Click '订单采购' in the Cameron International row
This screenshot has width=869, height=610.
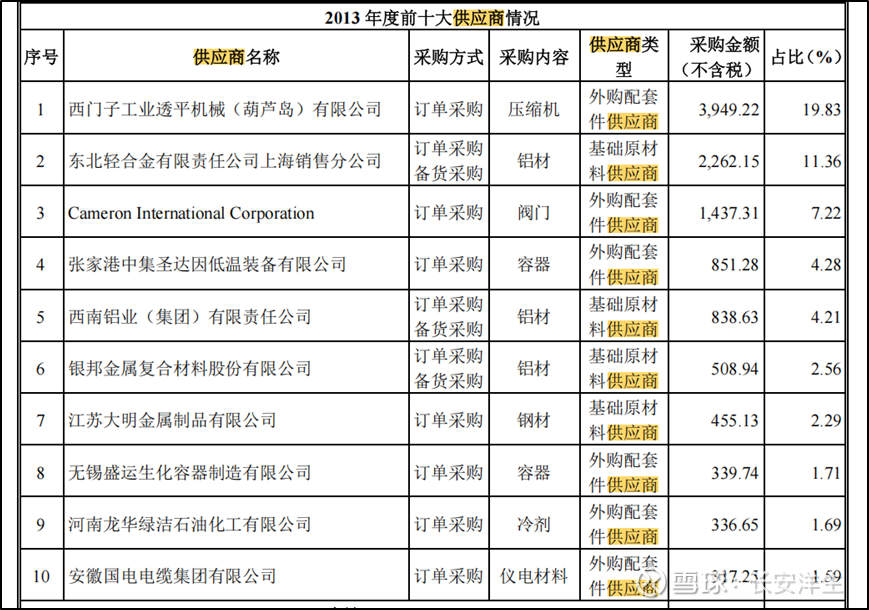[x=448, y=213]
